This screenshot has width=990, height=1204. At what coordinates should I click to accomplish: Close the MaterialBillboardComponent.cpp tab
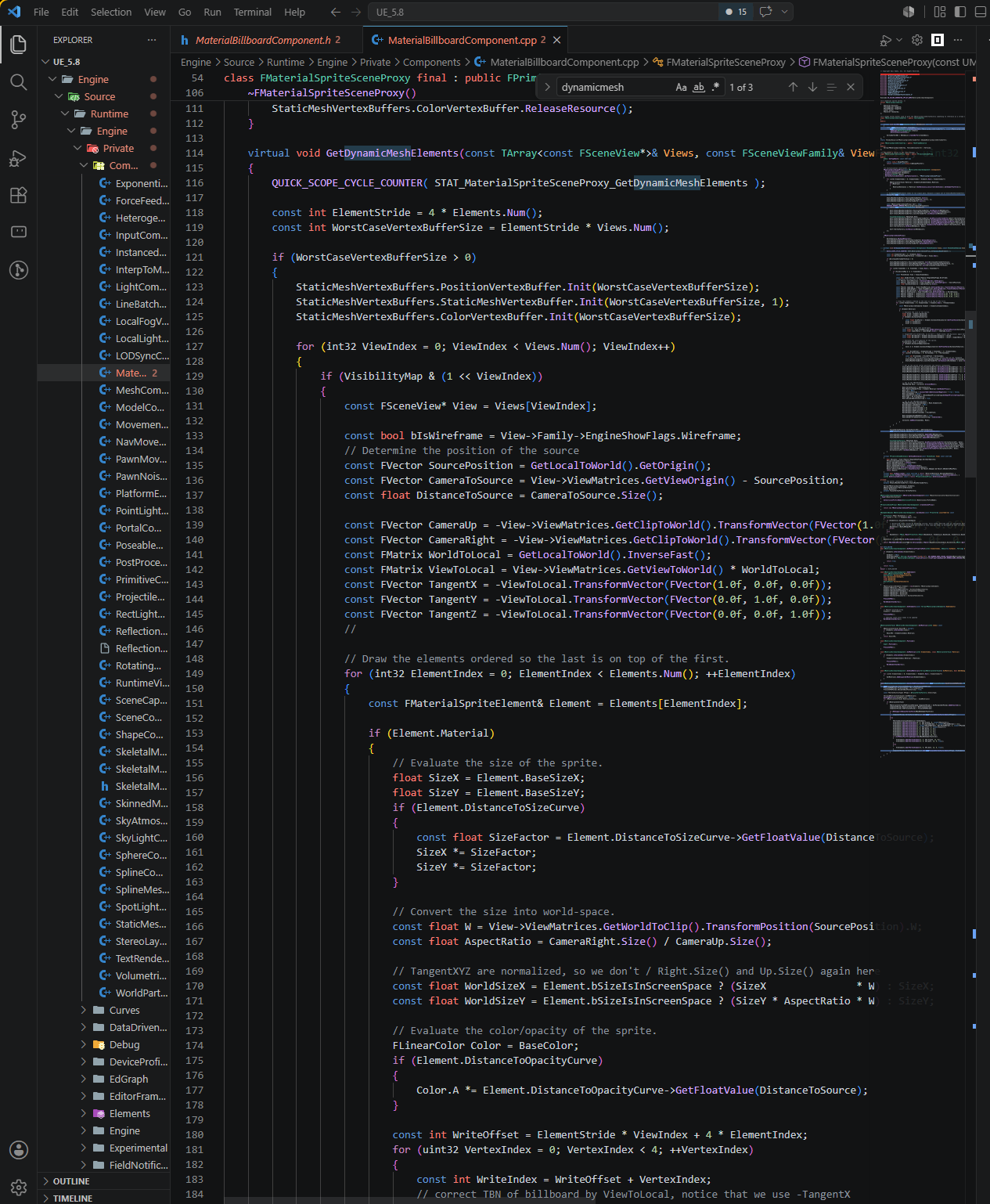click(556, 40)
